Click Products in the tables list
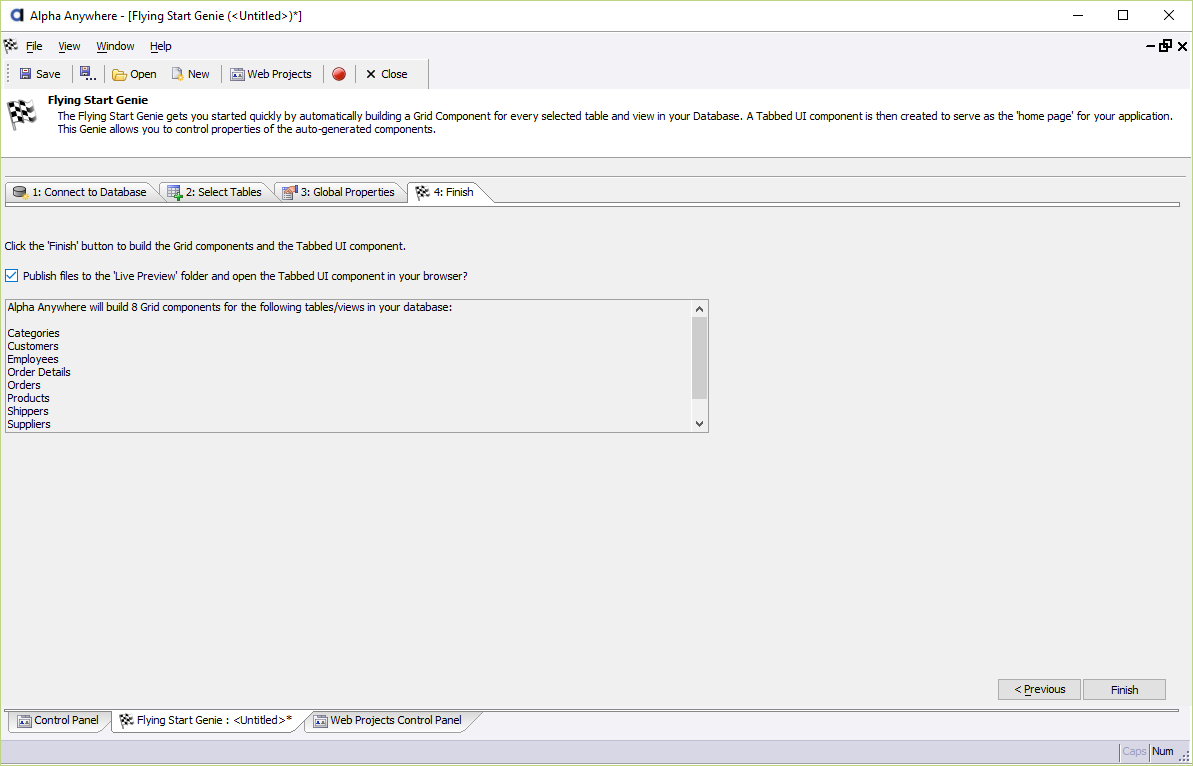 (x=28, y=398)
